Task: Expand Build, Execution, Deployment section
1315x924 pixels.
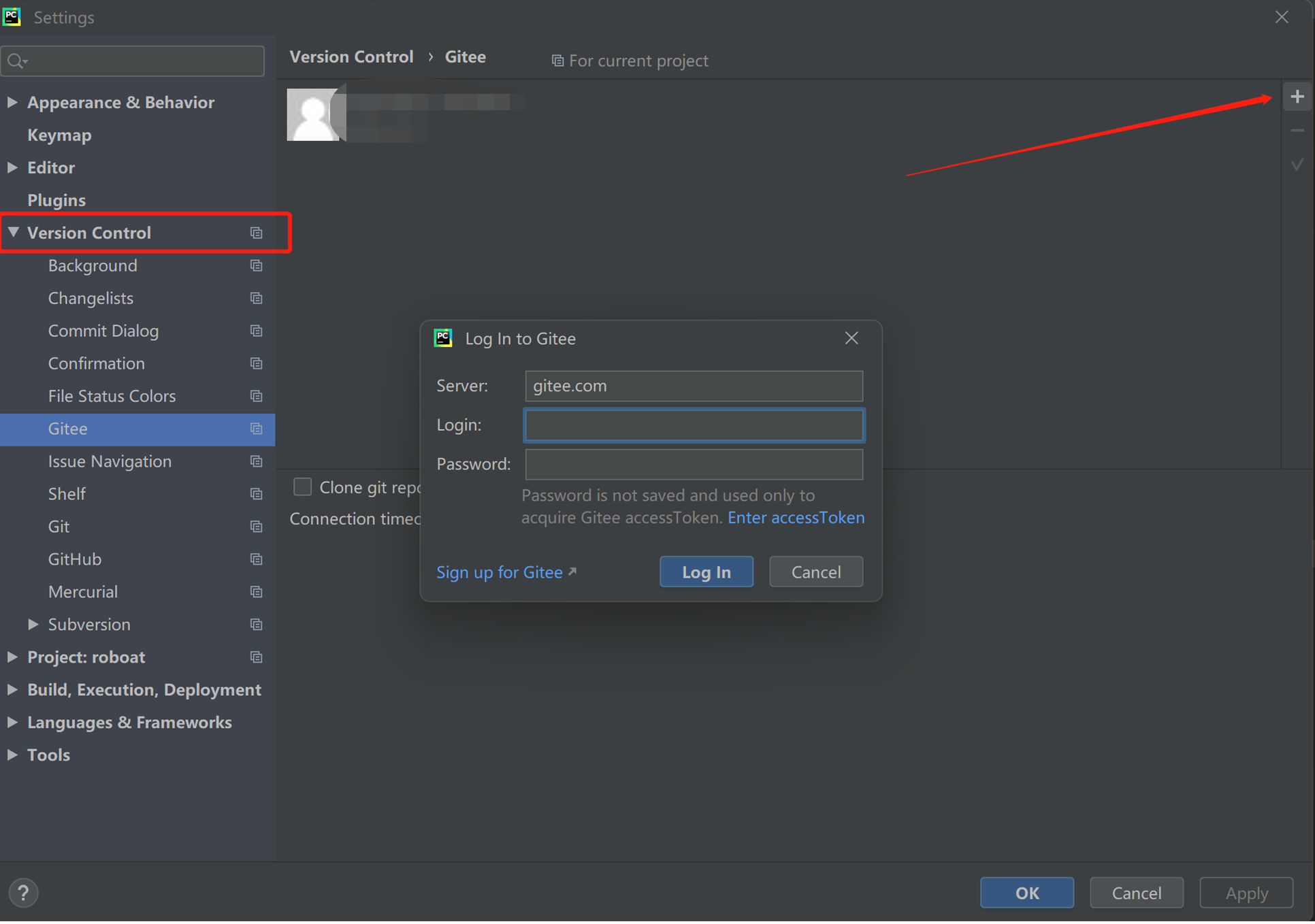Action: [x=12, y=689]
